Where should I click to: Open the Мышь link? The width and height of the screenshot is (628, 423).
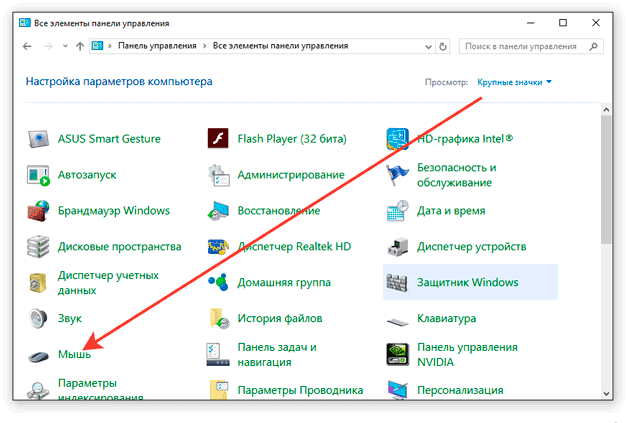[74, 354]
